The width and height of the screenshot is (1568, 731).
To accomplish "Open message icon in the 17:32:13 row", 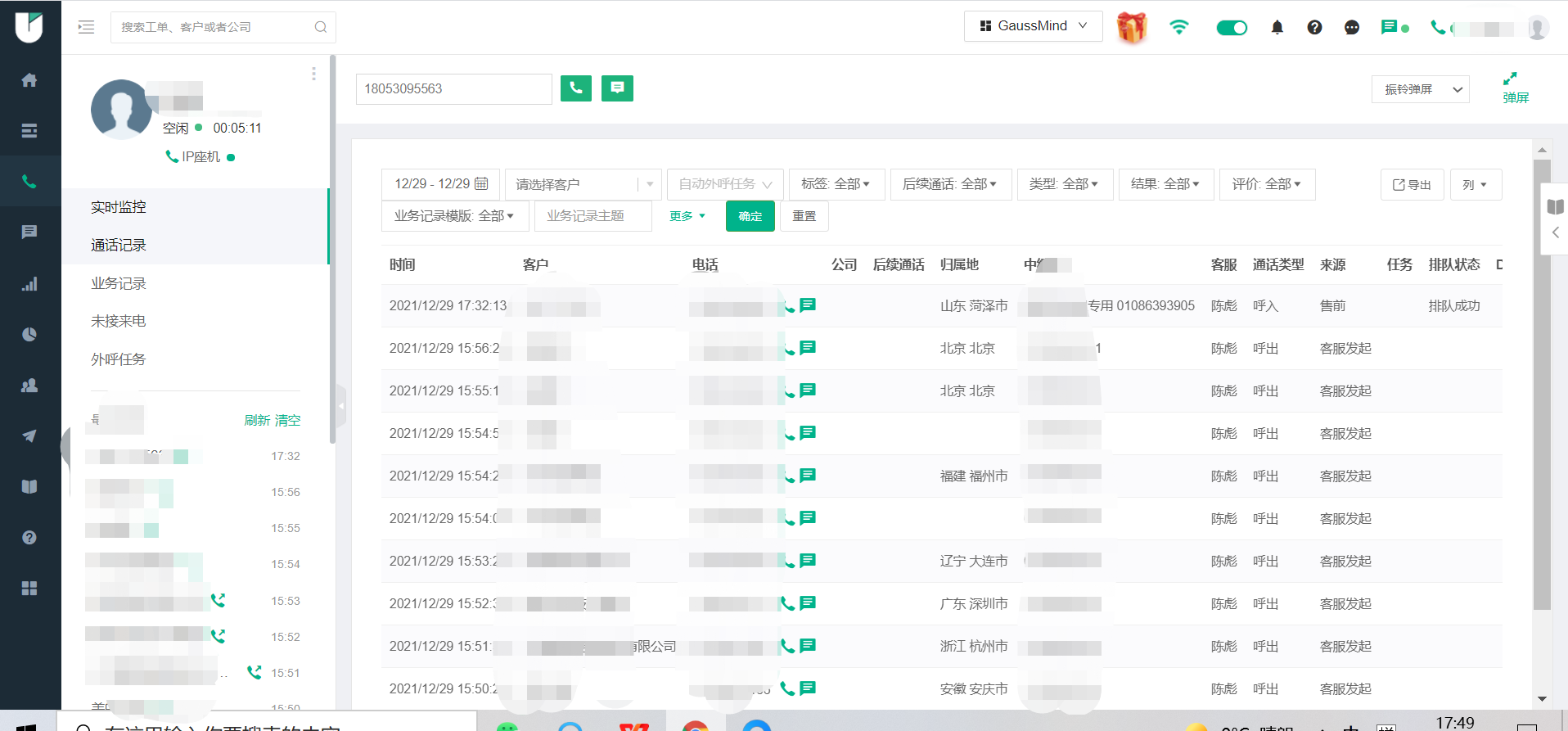I will pos(808,305).
